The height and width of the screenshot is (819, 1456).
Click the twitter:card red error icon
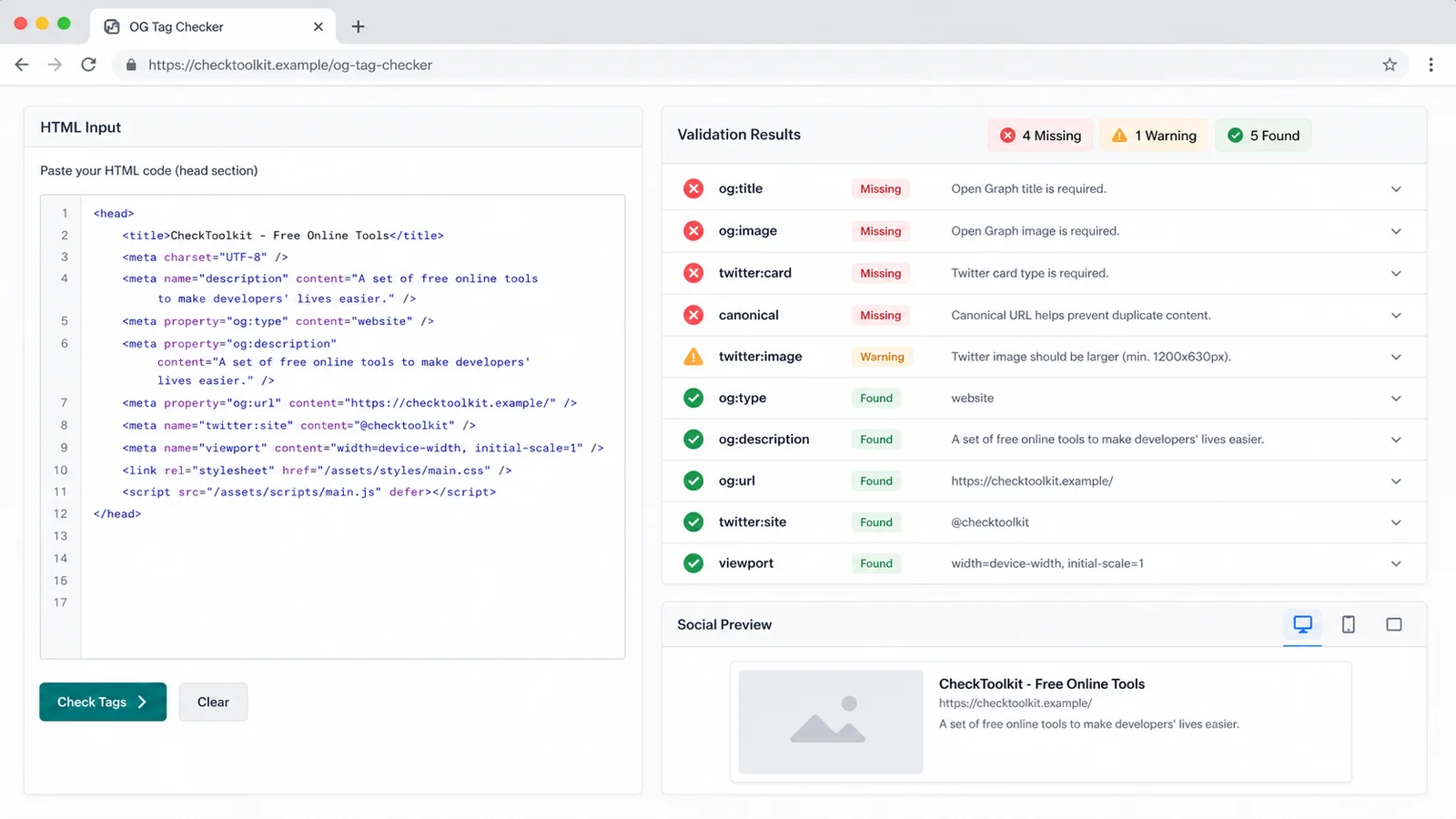pyautogui.click(x=693, y=273)
